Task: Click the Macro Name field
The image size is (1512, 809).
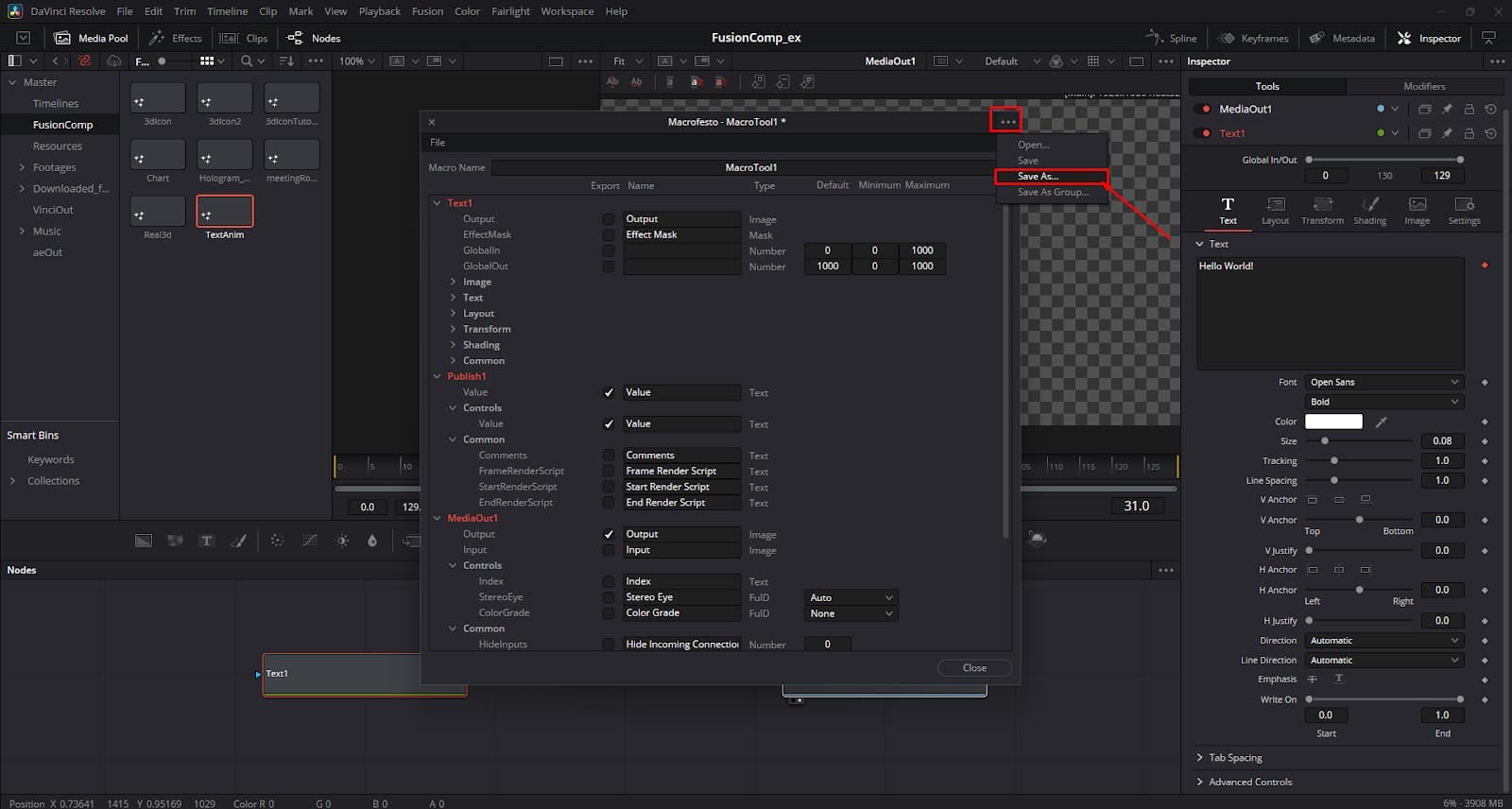Action: tap(750, 167)
